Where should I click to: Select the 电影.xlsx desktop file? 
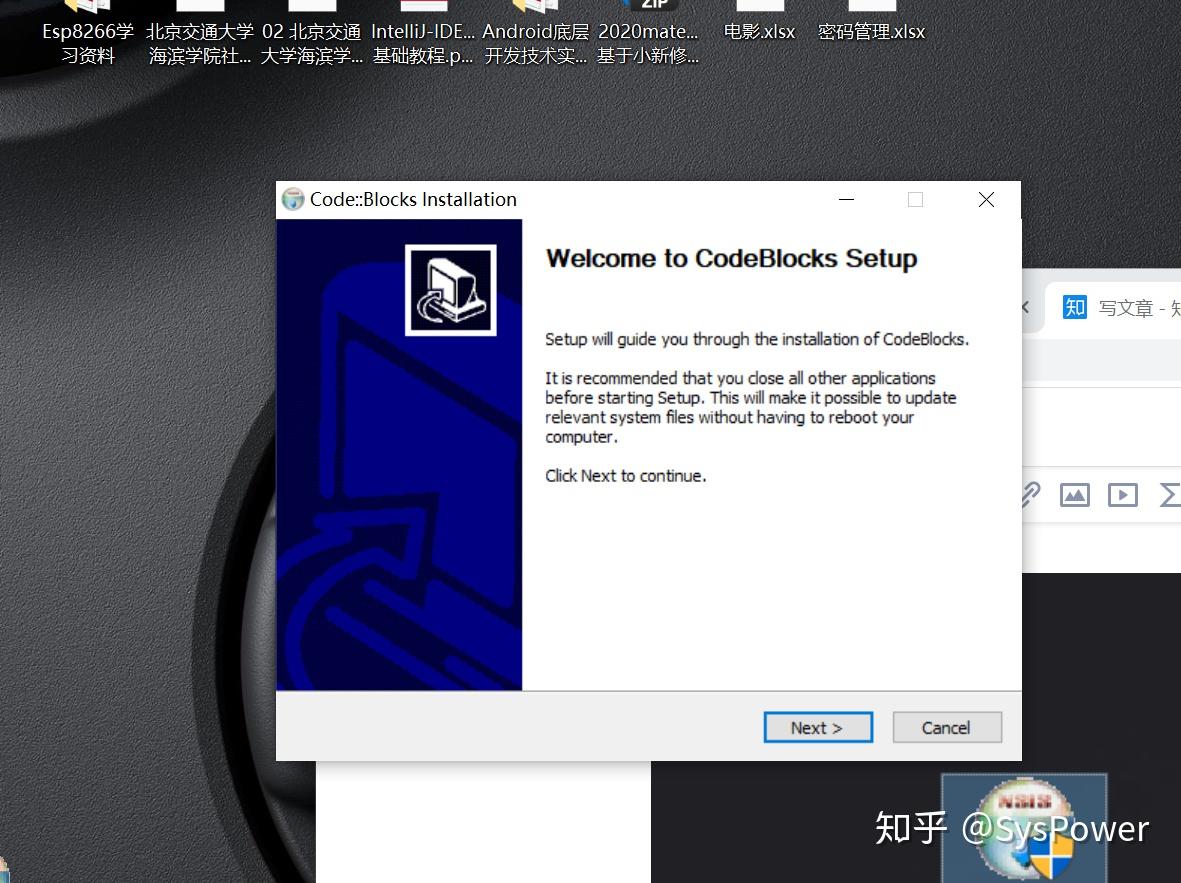pyautogui.click(x=759, y=23)
